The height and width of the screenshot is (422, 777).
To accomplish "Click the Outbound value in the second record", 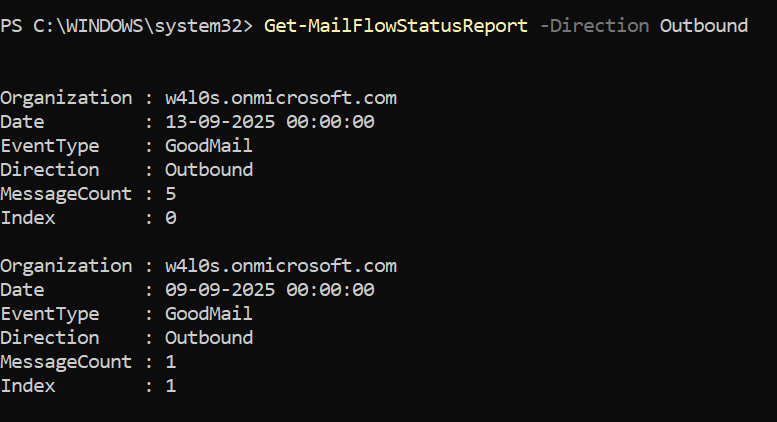I will pos(208,338).
